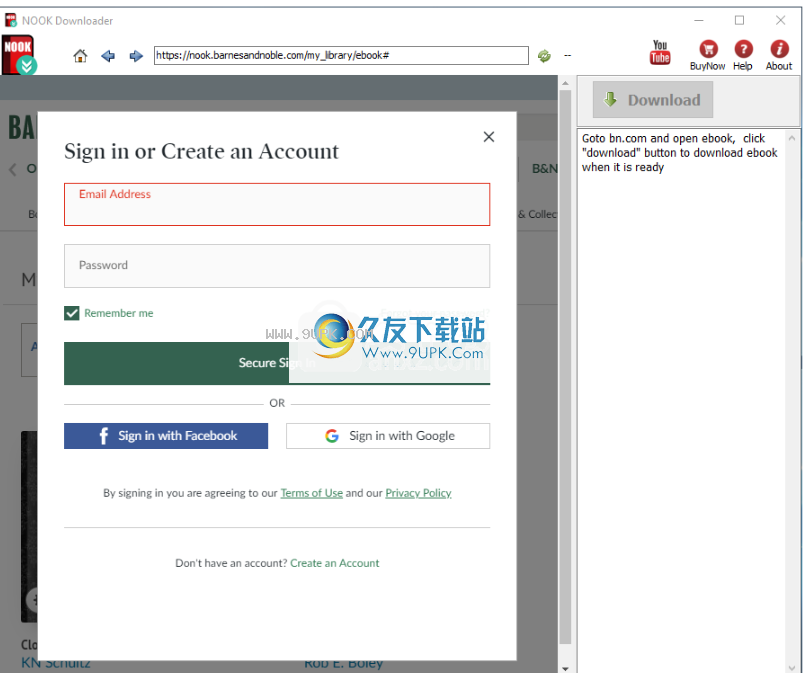
Task: Click the Create an Account link
Action: click(334, 563)
